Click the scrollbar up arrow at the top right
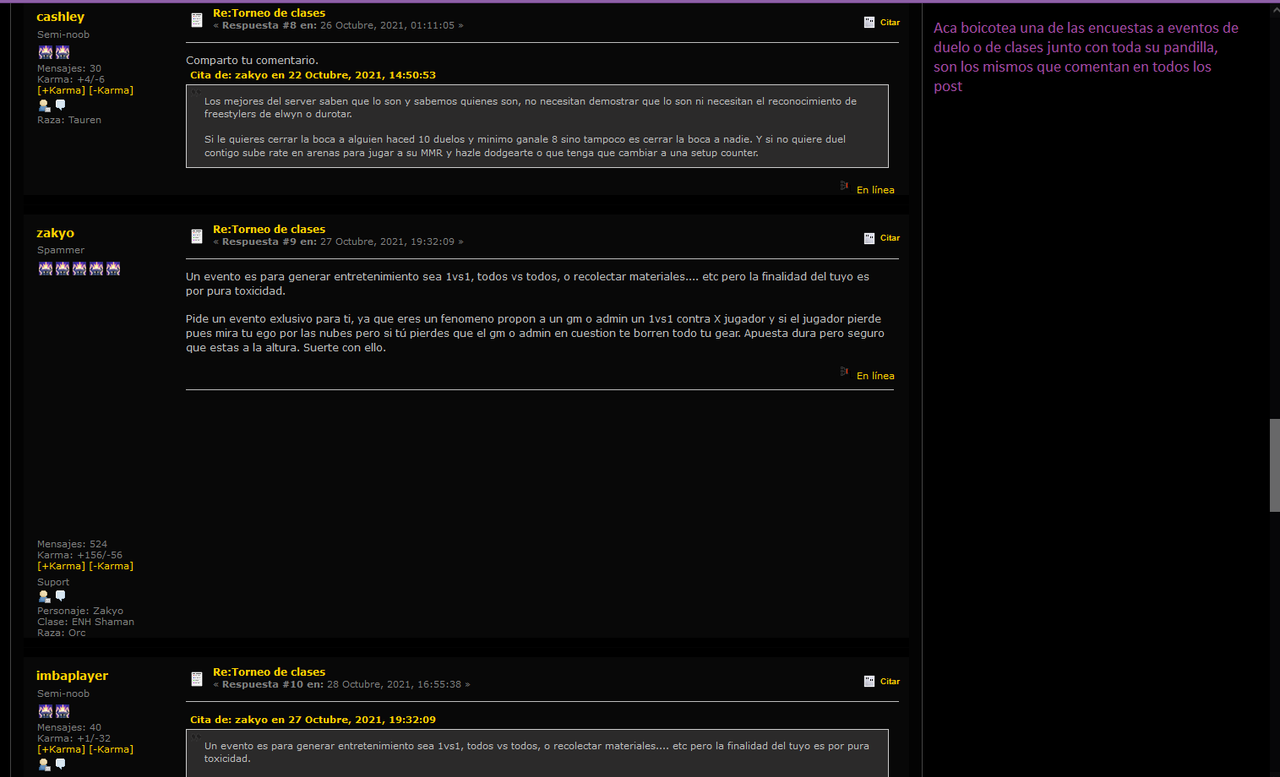1280x777 pixels. [1274, 10]
